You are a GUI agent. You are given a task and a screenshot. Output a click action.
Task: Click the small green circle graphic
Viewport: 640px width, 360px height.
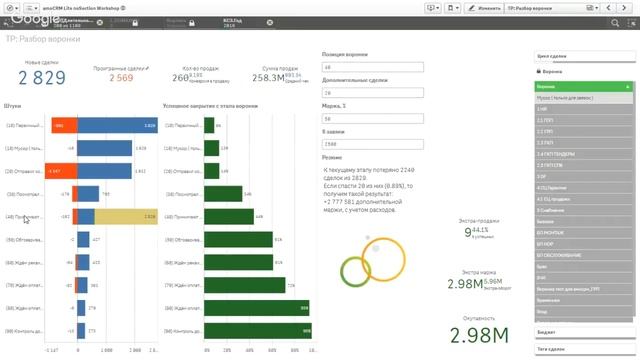coord(355,271)
